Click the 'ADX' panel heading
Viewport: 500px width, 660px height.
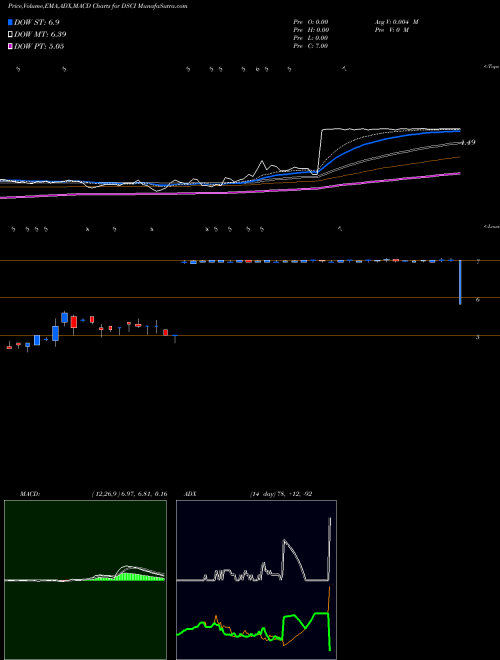click(x=190, y=494)
